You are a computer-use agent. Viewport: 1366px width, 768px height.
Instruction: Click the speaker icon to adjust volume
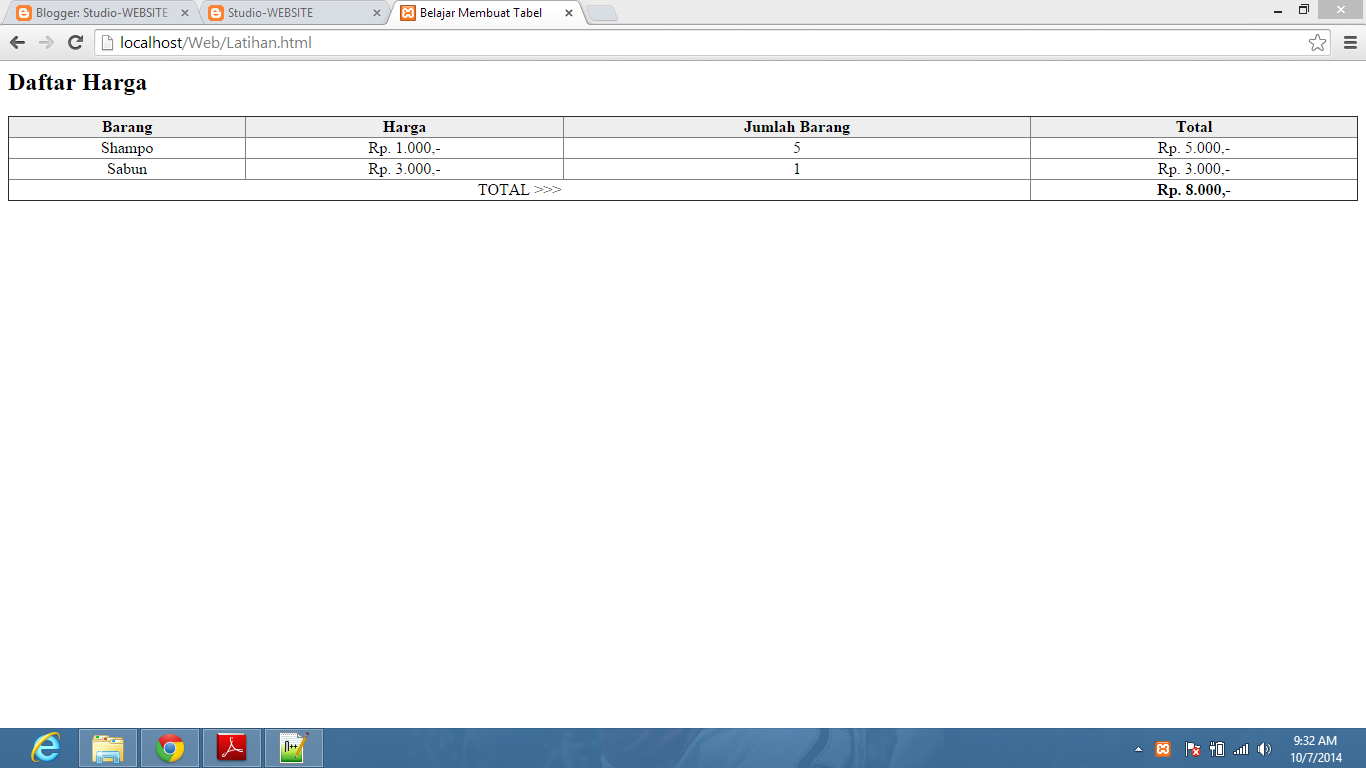click(1263, 748)
